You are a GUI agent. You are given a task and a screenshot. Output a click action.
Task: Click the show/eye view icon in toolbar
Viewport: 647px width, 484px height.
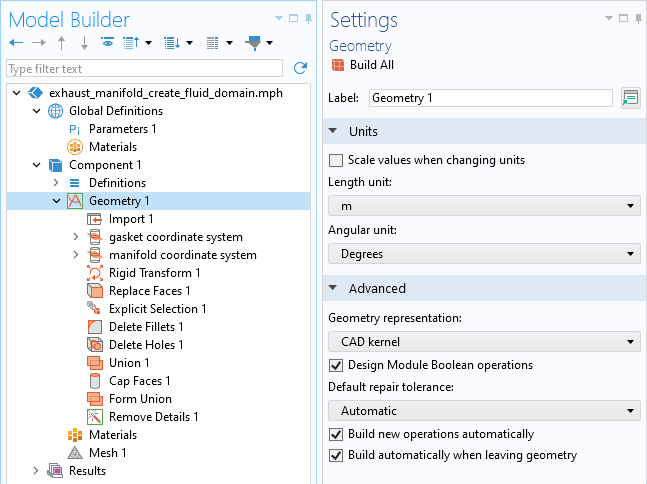coord(107,43)
